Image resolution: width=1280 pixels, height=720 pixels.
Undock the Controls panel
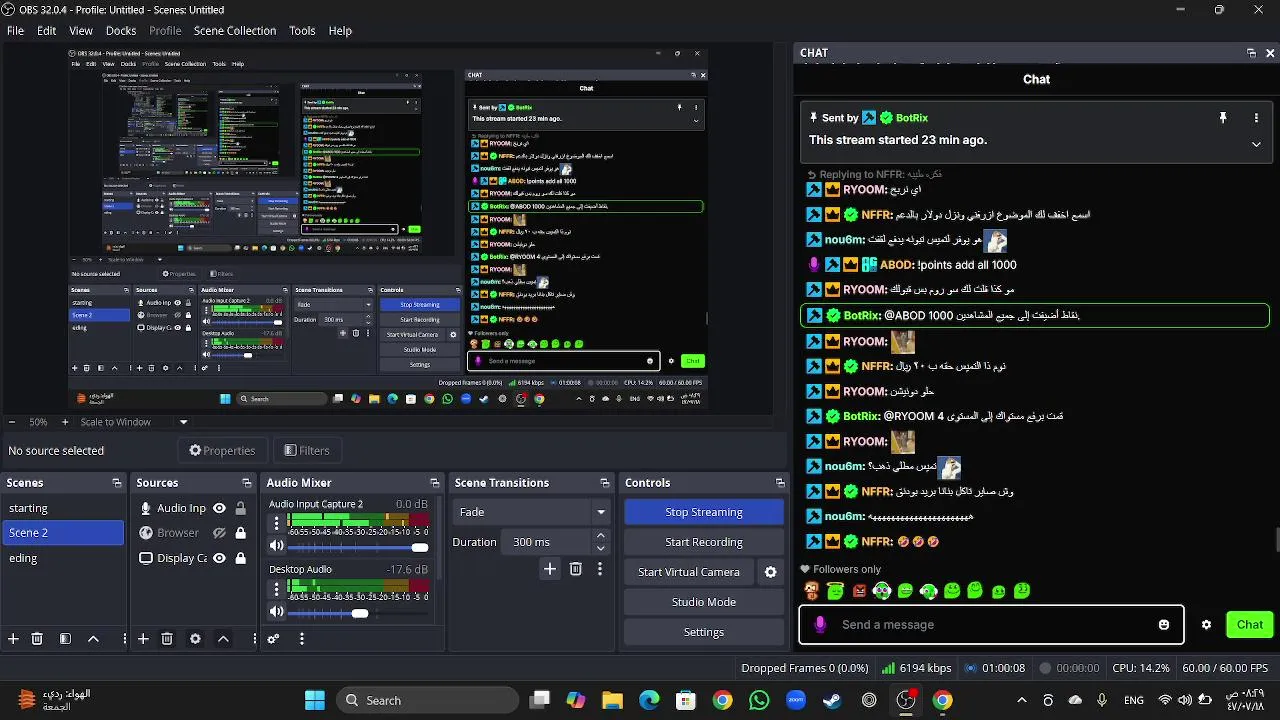coord(780,483)
